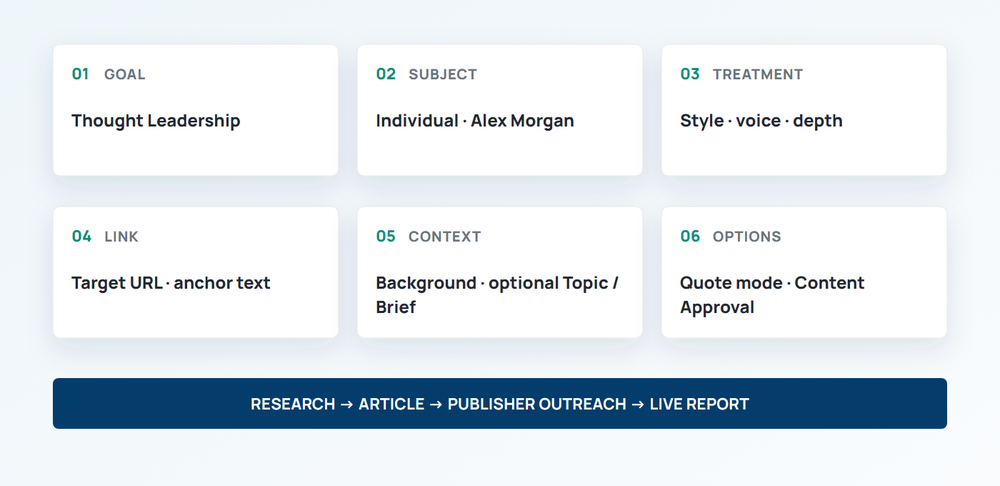This screenshot has height=486, width=1000.
Task: Open the 01 Goal card
Action: [195, 110]
